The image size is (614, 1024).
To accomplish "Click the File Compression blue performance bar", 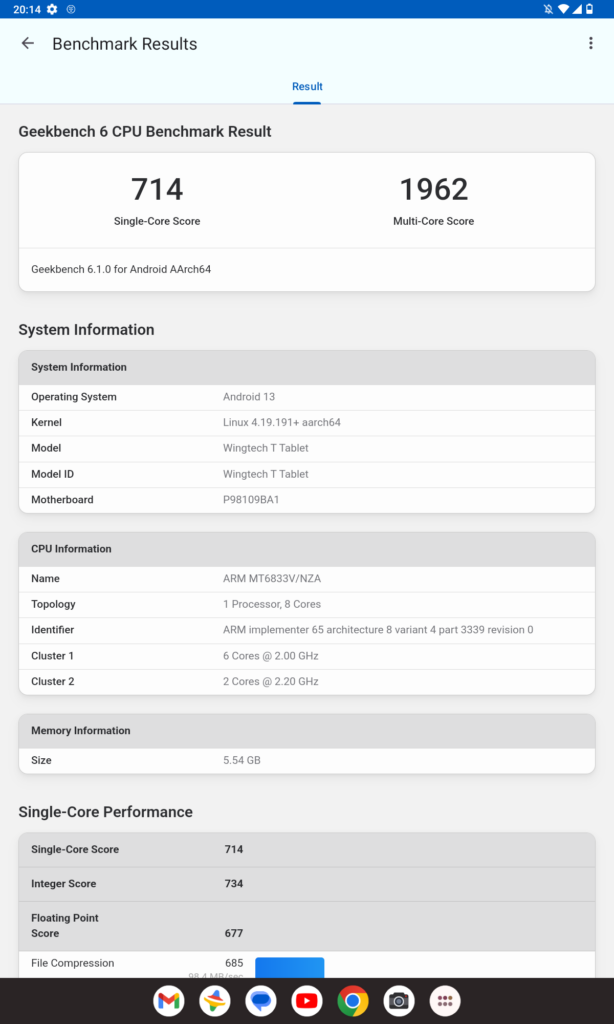I will click(290, 967).
